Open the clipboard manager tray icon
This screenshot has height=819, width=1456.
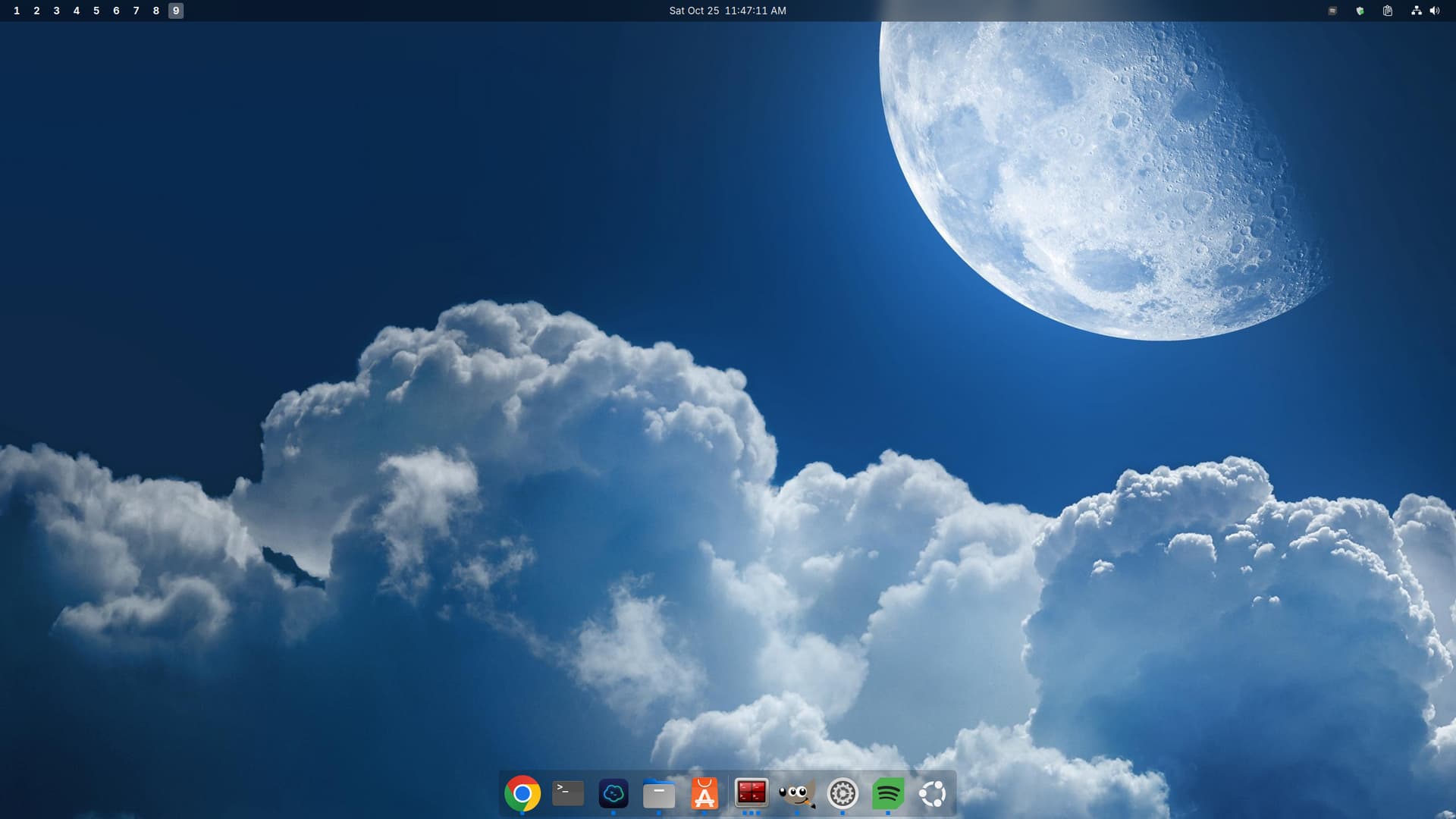pos(1387,11)
